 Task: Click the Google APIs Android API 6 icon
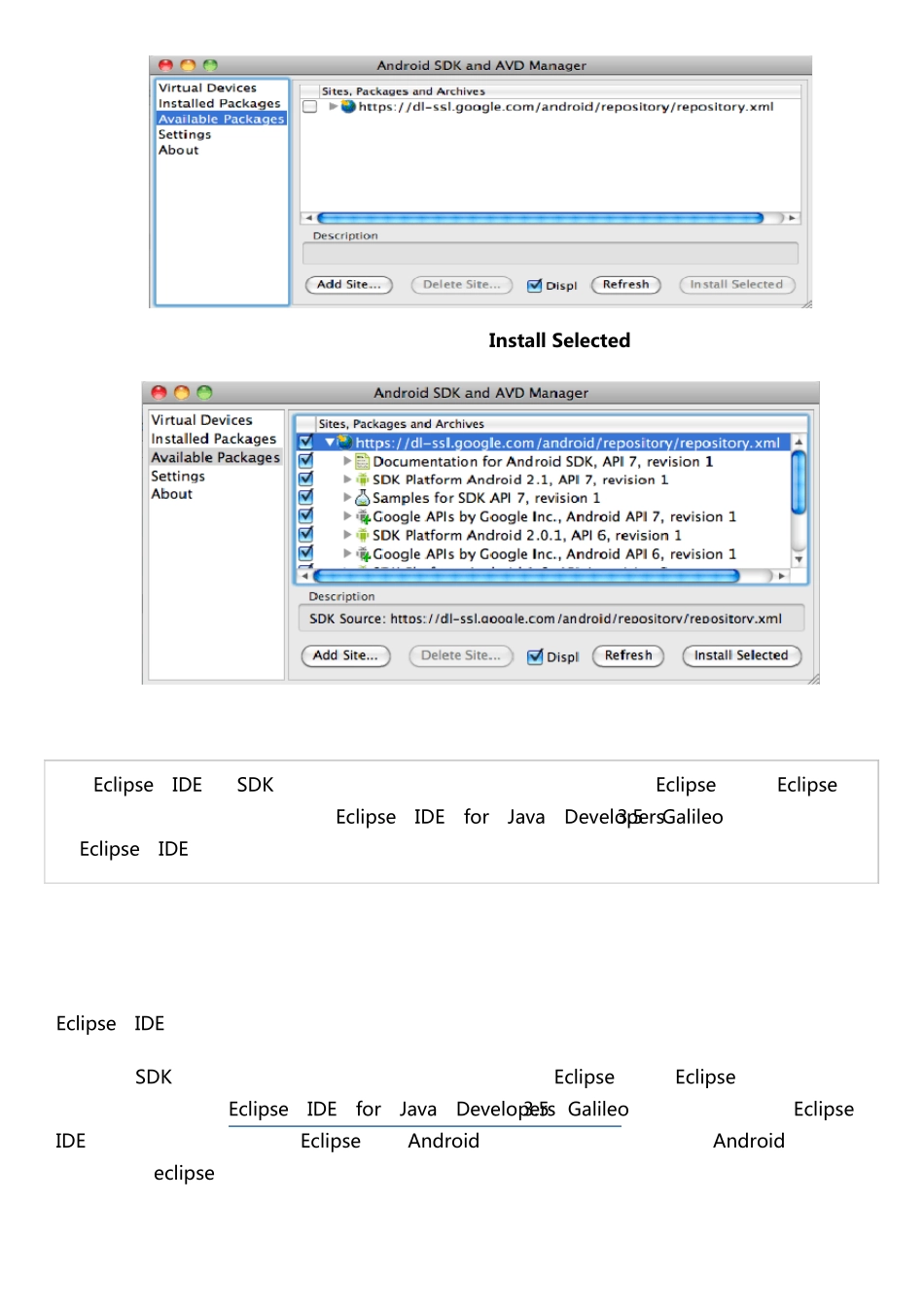[363, 554]
